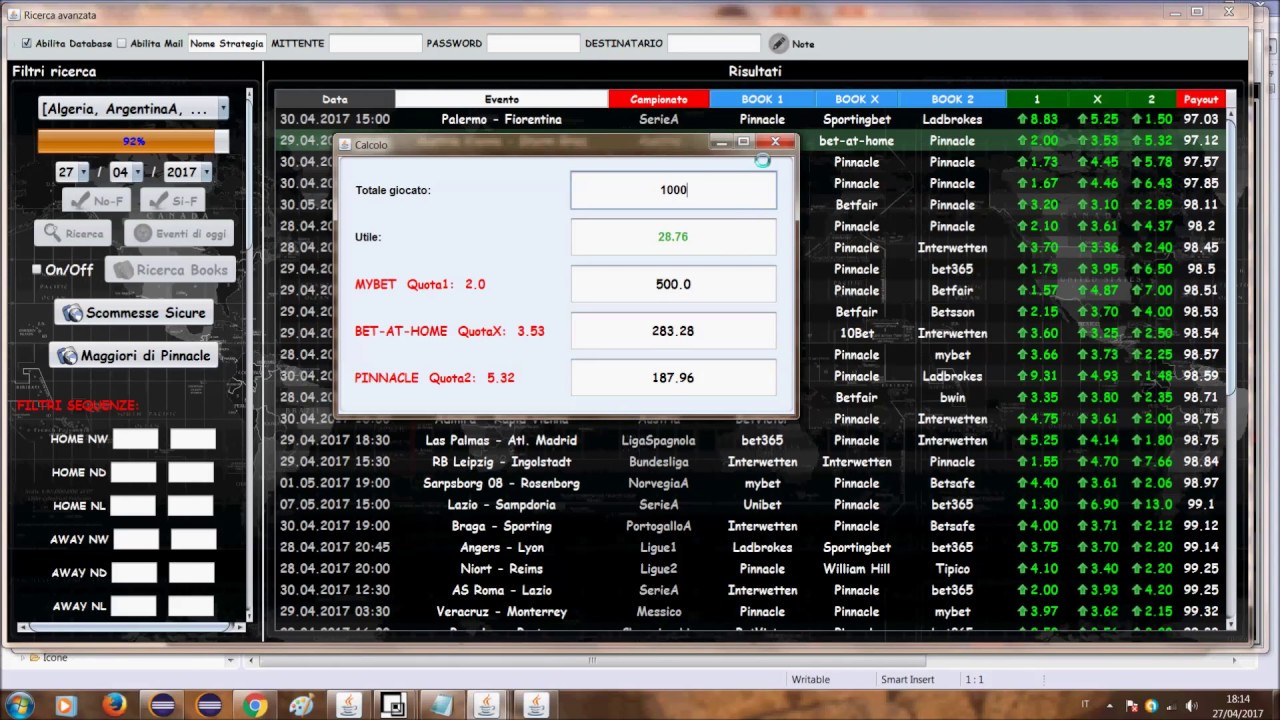The image size is (1280, 720).
Task: Open the third Java taskbar icon
Action: (x=535, y=706)
